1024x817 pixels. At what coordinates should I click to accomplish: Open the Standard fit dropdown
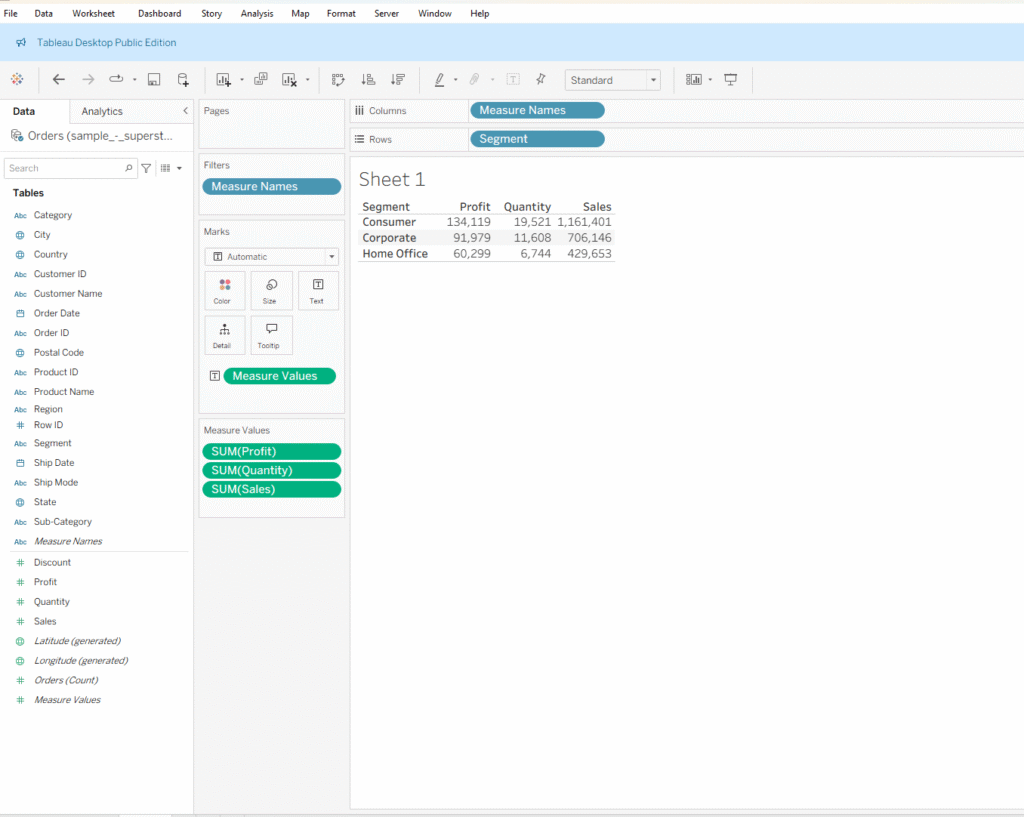[612, 80]
